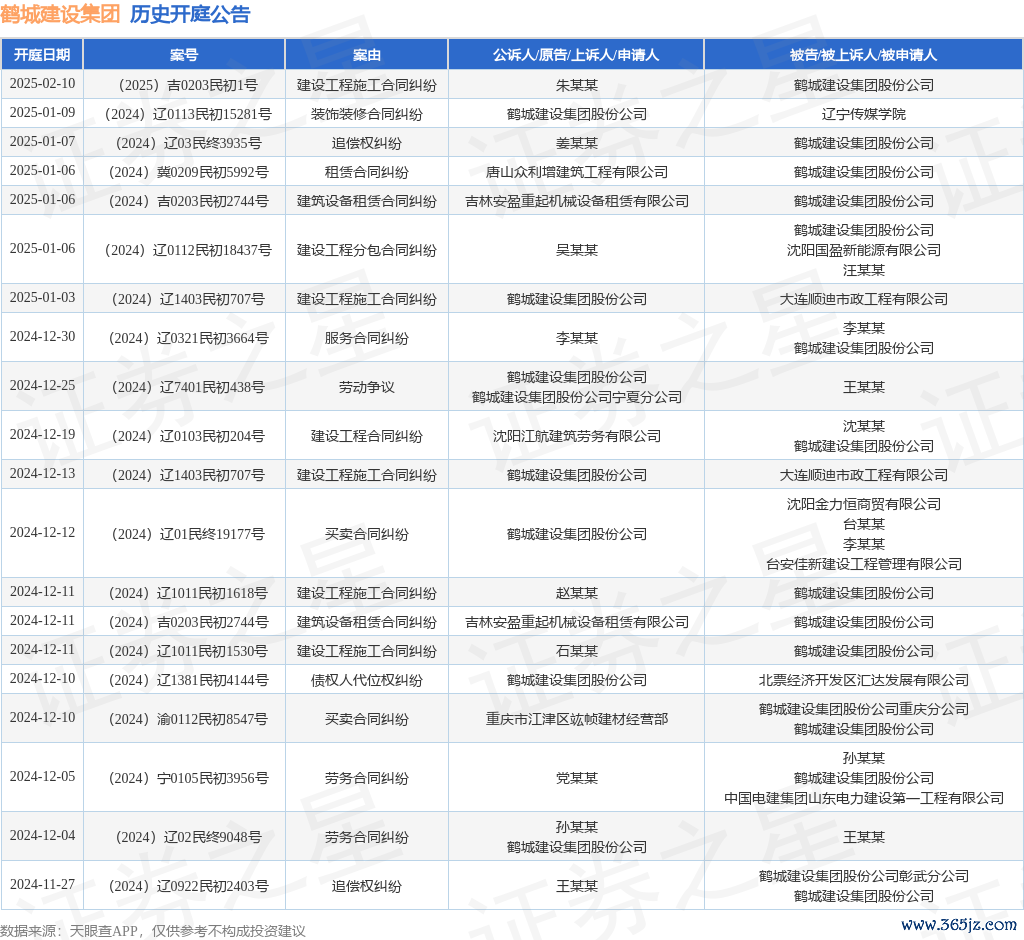
Task: Click defendant 北票经济开发区汇达发展有限公司
Action: tap(863, 680)
